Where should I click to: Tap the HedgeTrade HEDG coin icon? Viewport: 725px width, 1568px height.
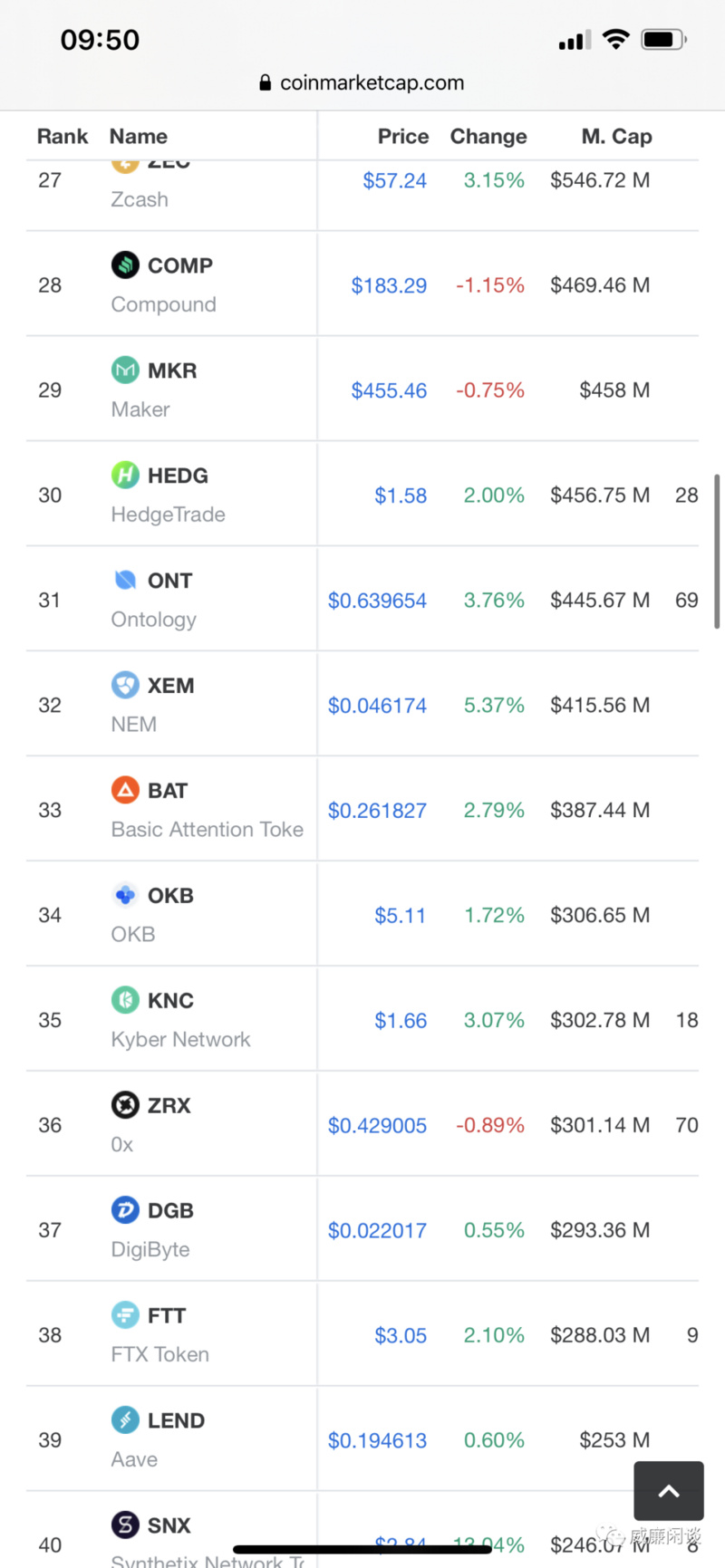(x=125, y=475)
